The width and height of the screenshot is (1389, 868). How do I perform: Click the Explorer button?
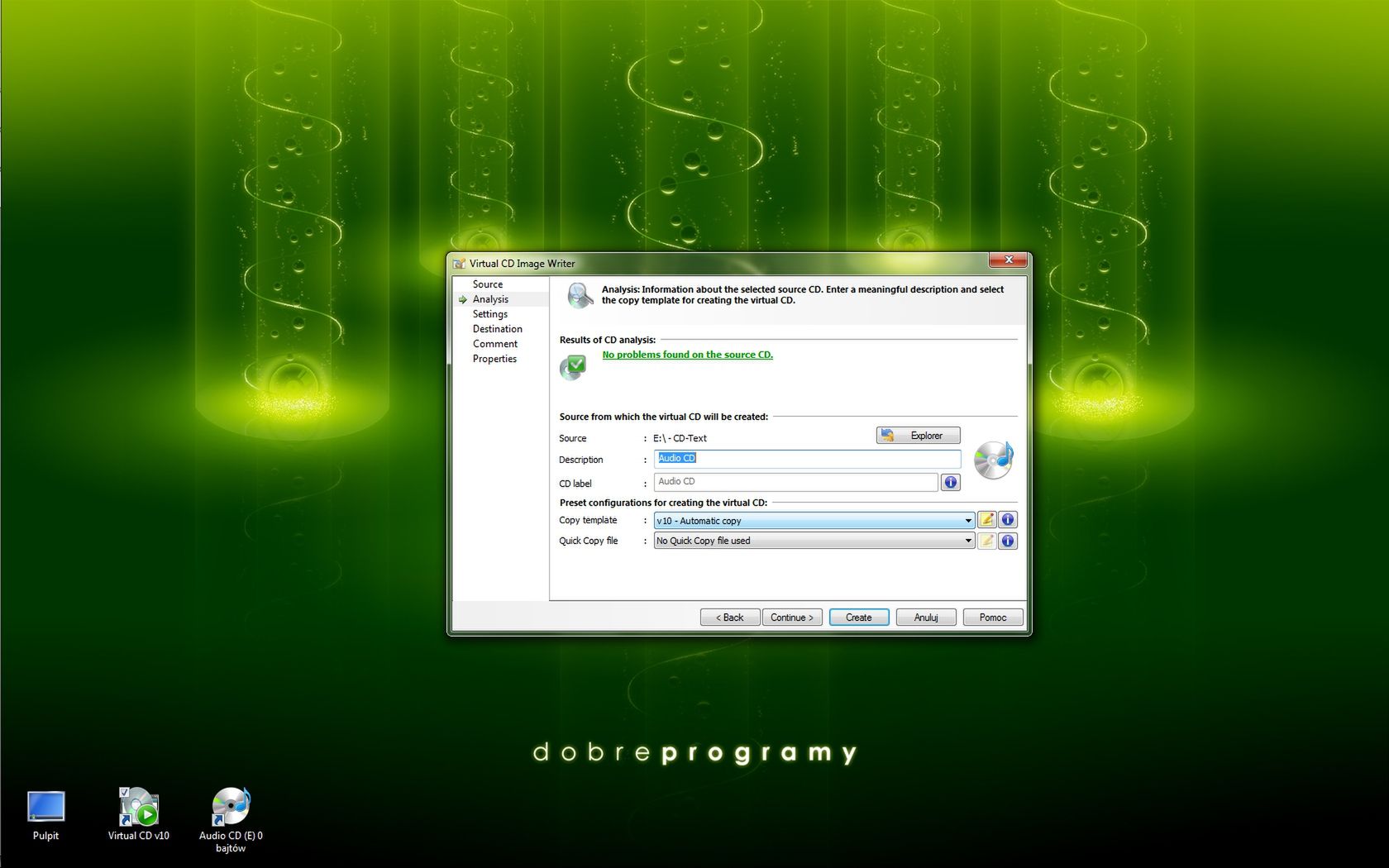pyautogui.click(x=919, y=436)
